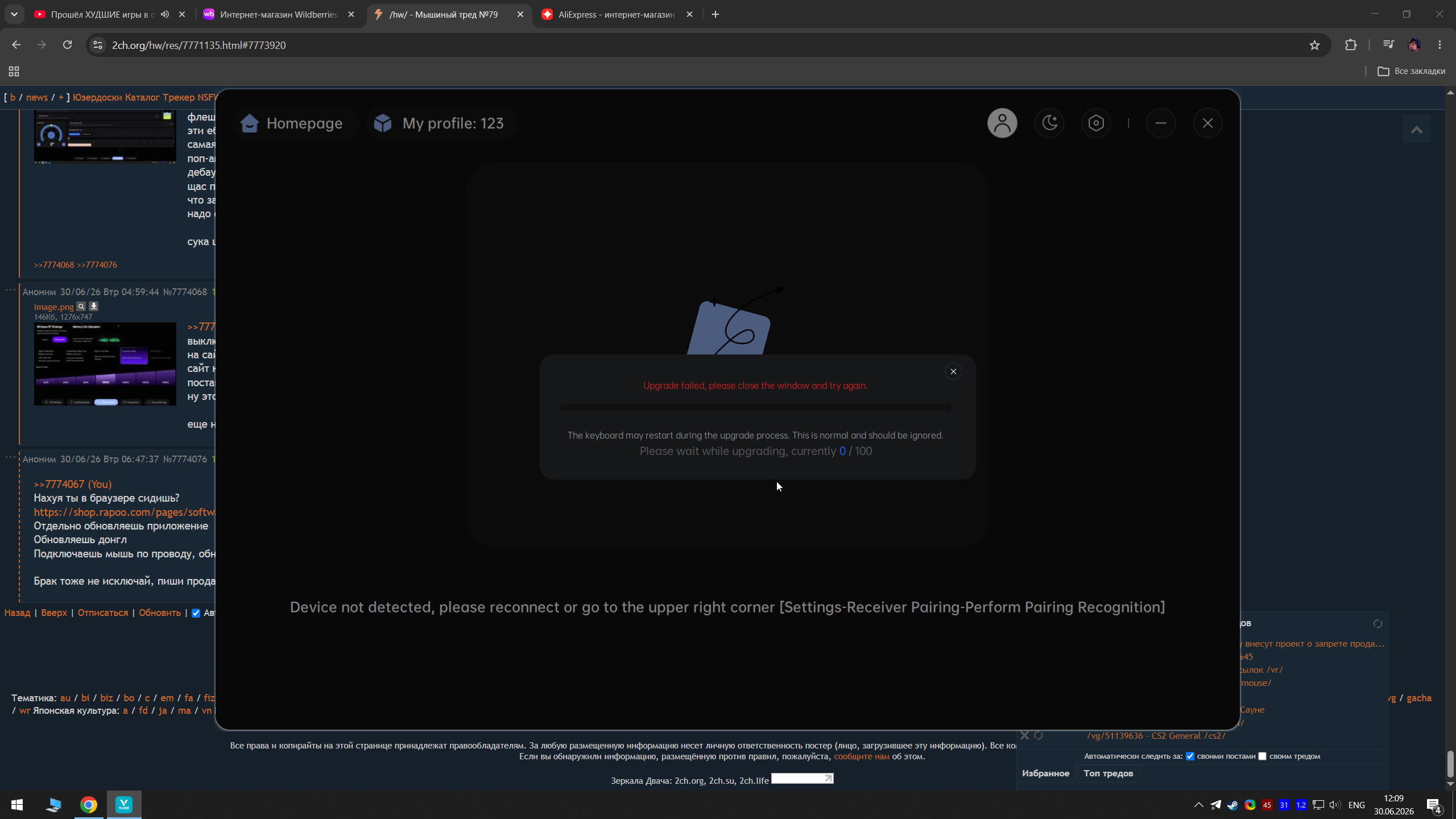
Task: Open the news board link
Action: pos(37,97)
